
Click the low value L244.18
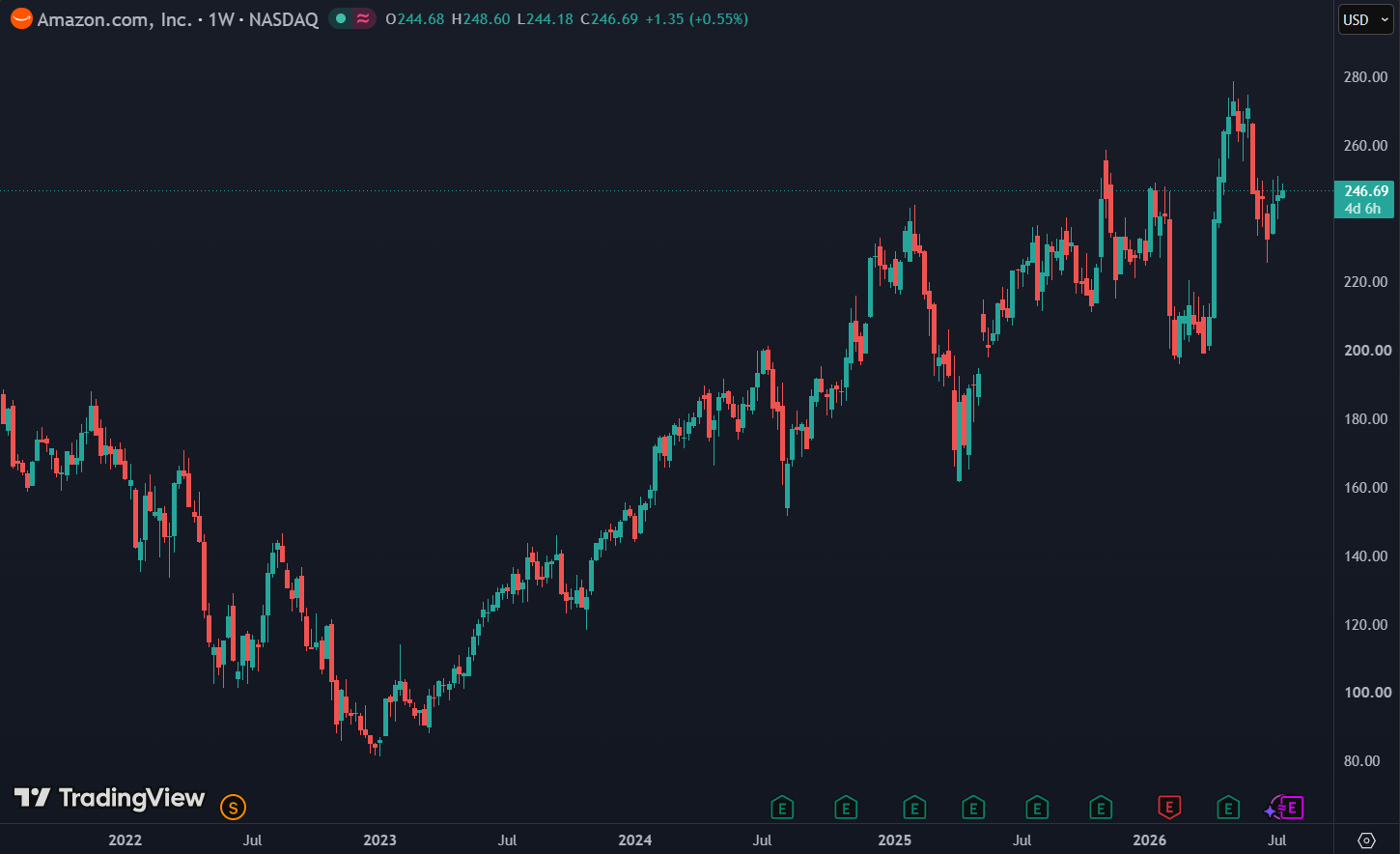coord(546,19)
